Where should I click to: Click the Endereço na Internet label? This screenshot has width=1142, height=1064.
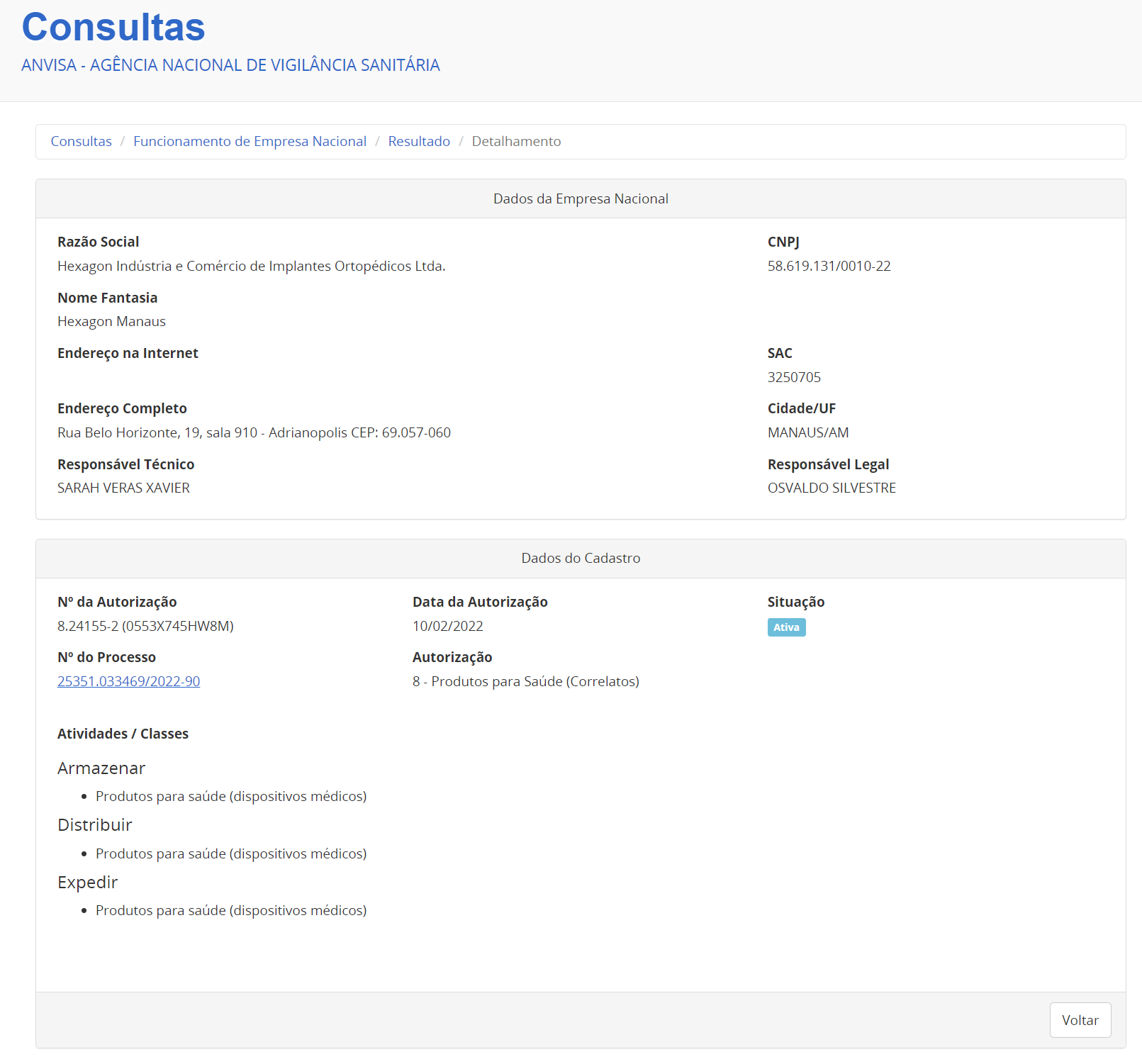[128, 353]
